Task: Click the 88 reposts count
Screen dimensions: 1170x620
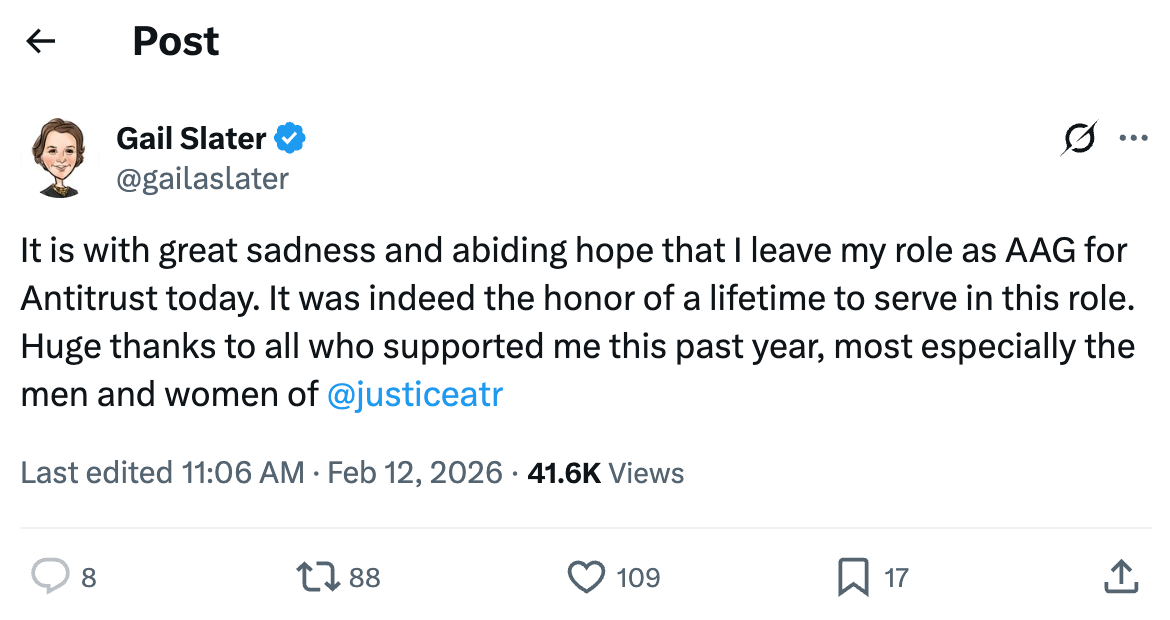Action: [x=365, y=578]
